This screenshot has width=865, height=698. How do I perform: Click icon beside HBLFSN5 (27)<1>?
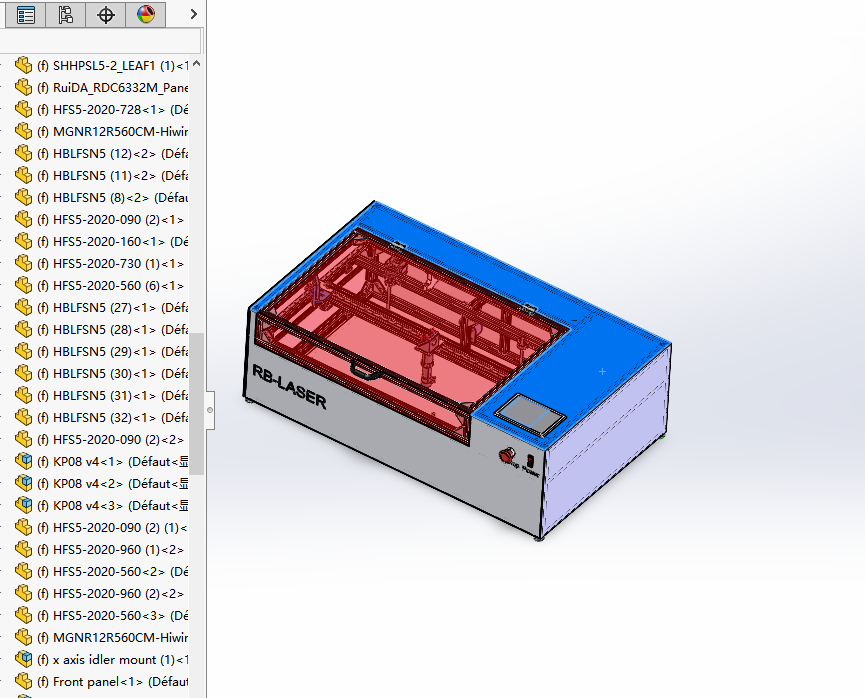coord(23,307)
